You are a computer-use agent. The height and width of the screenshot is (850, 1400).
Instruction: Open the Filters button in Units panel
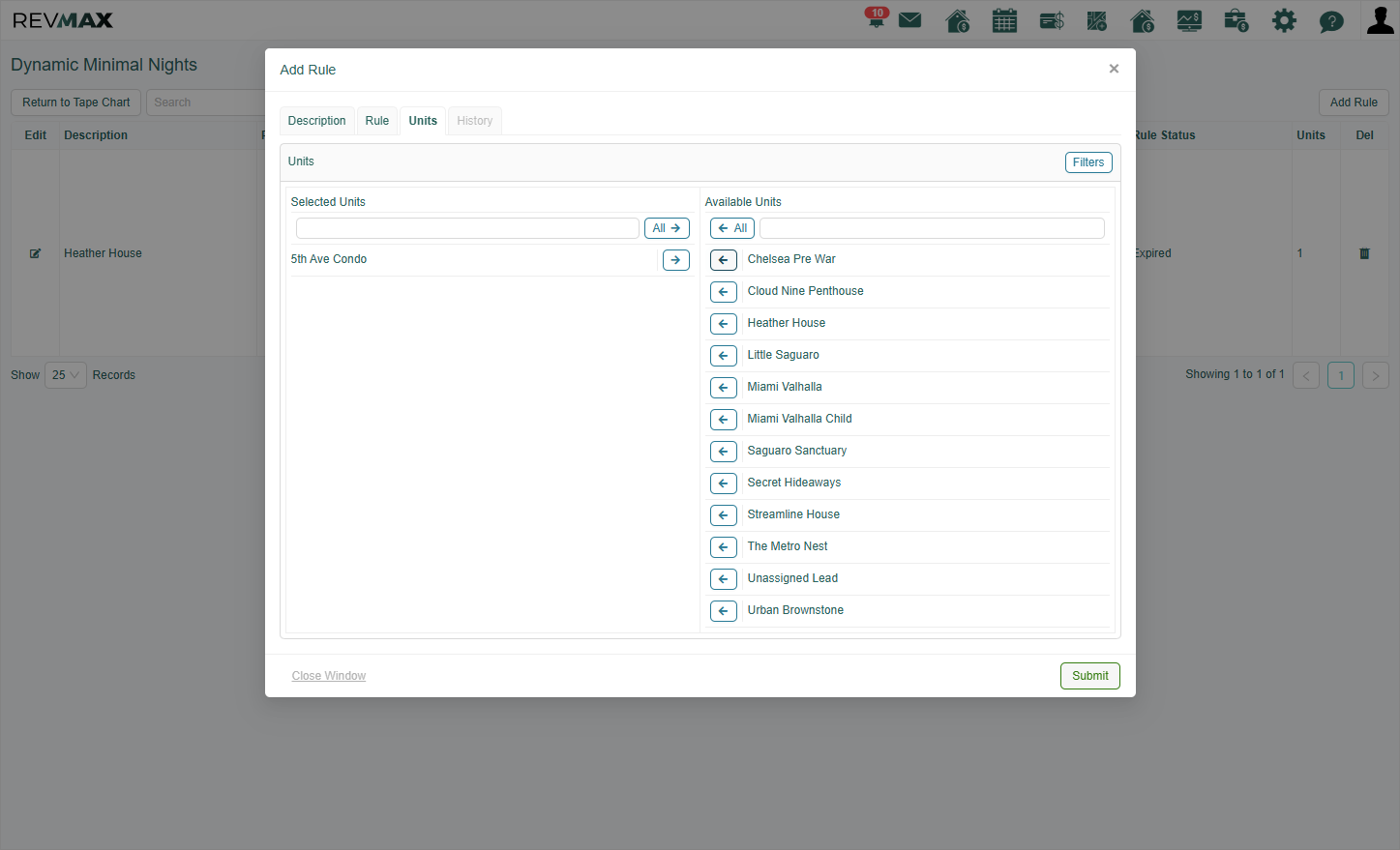pyautogui.click(x=1088, y=162)
